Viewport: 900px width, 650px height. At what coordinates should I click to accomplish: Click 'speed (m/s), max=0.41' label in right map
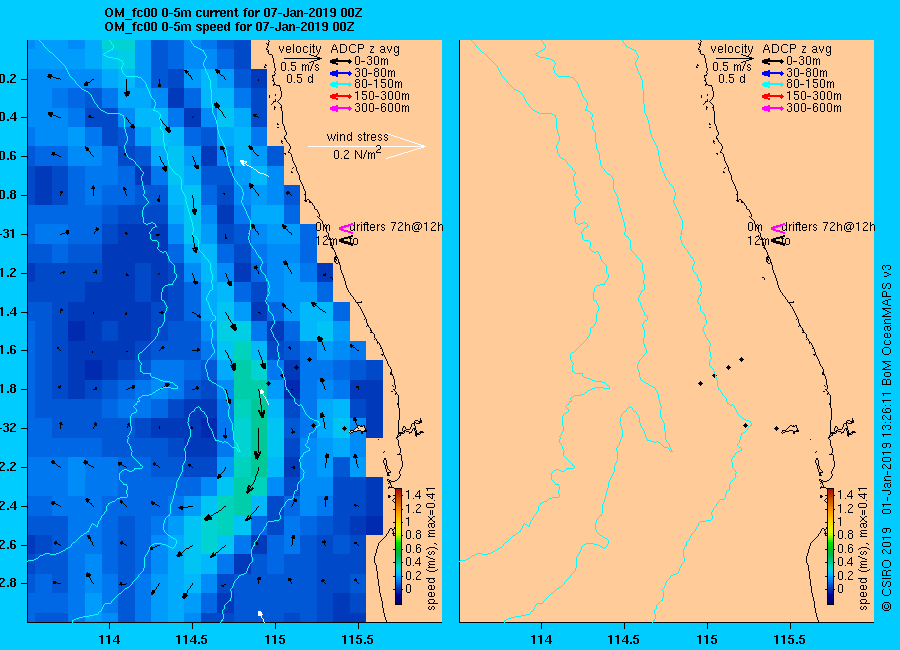863,548
